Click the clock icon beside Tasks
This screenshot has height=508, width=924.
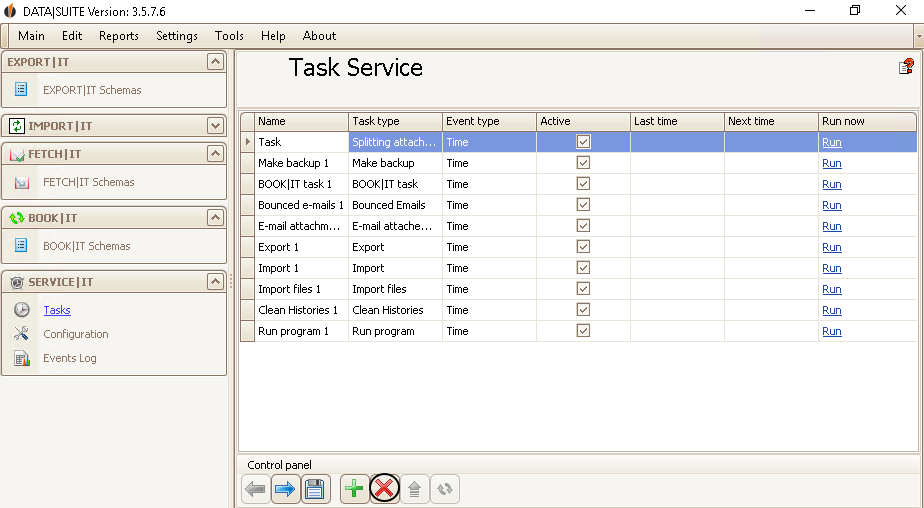pos(22,309)
